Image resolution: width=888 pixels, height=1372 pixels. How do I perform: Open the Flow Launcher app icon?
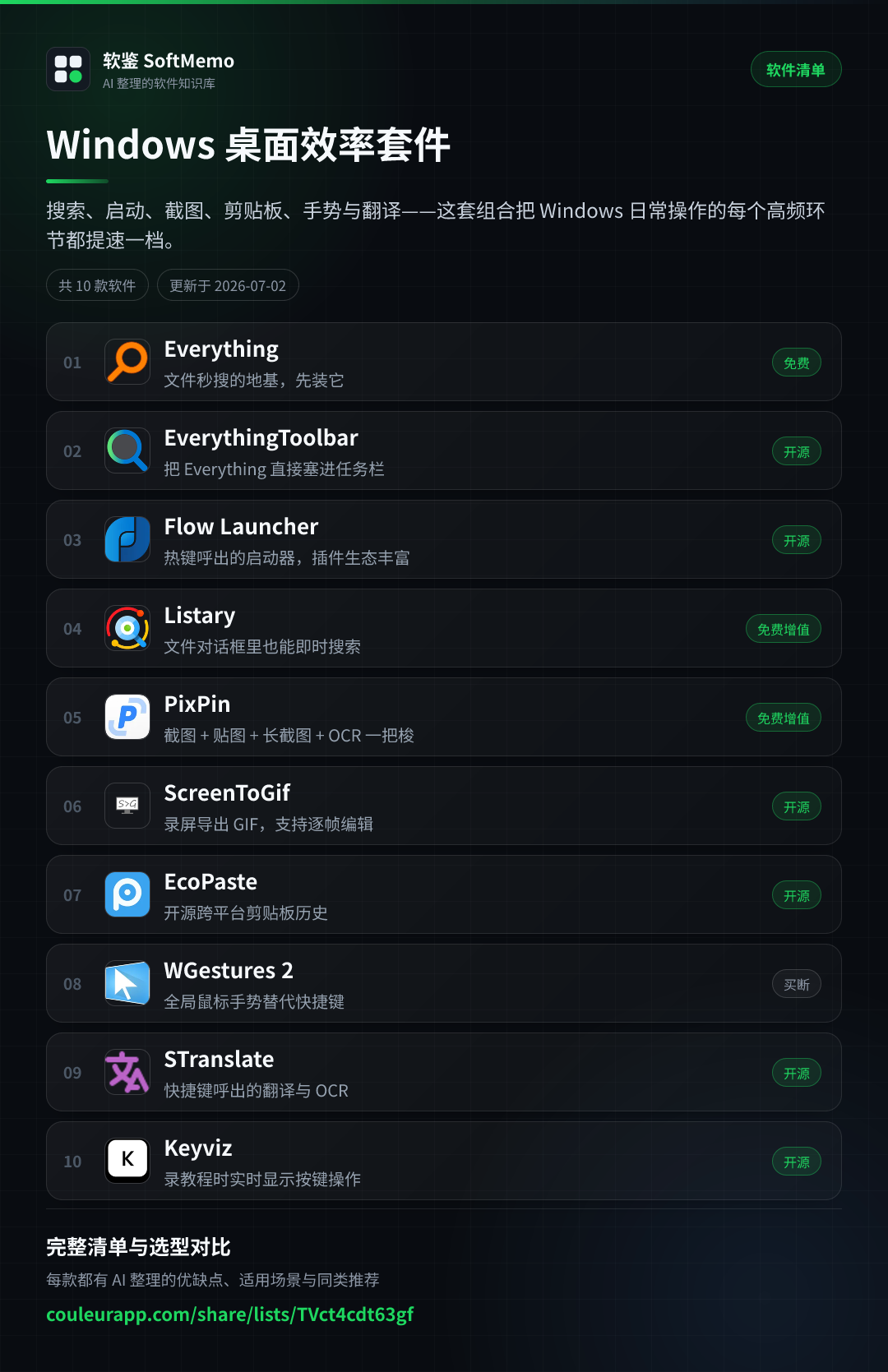127,539
